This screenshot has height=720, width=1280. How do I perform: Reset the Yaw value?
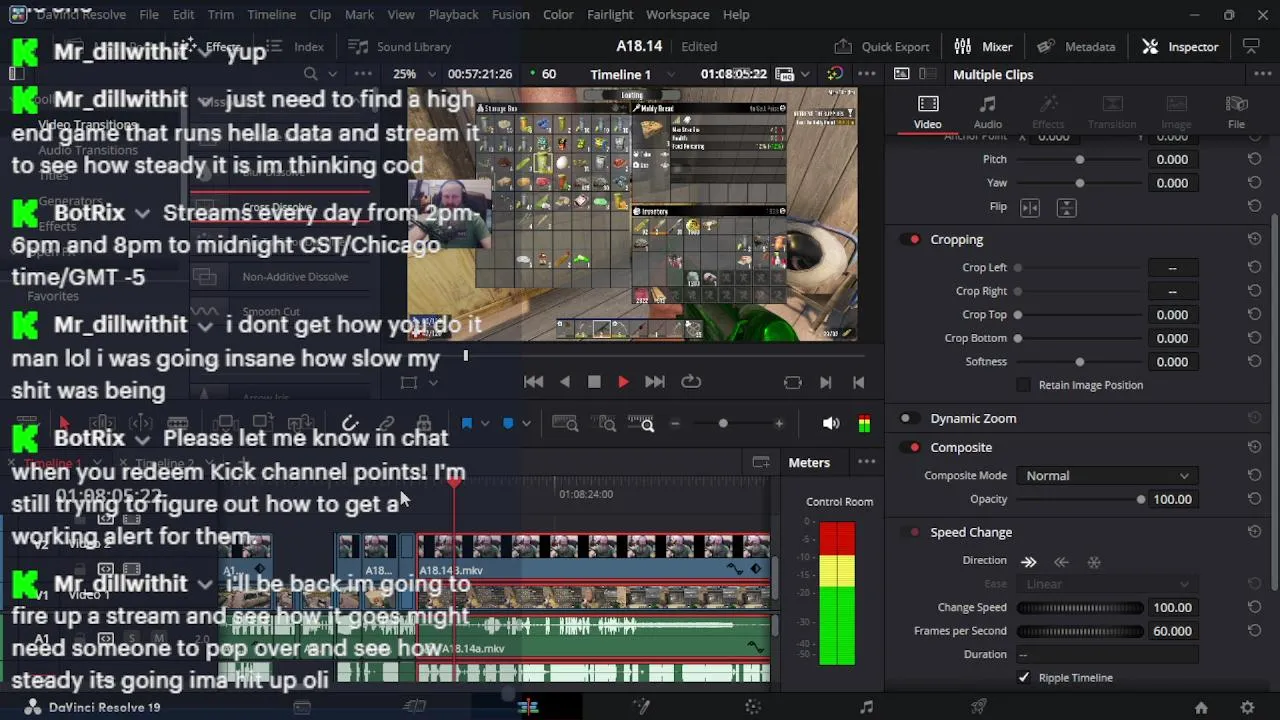coord(1254,183)
